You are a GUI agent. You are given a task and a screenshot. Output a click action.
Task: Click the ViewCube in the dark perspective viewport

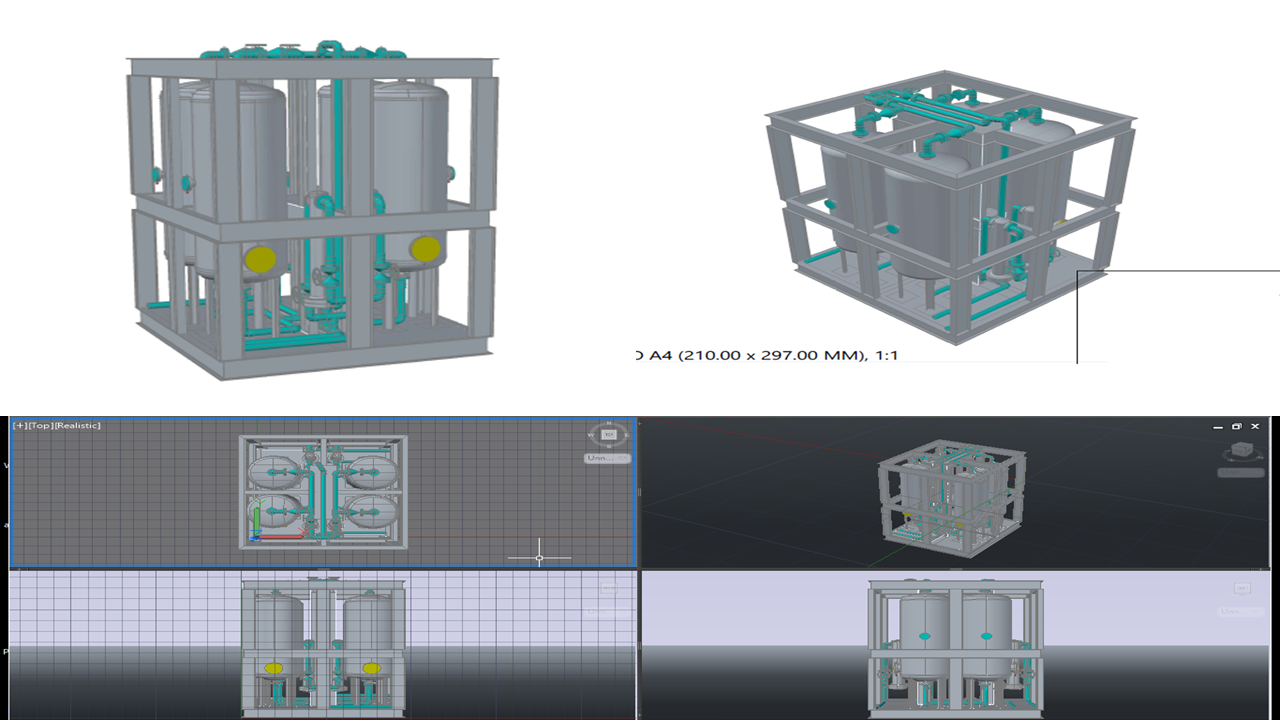tap(1240, 449)
